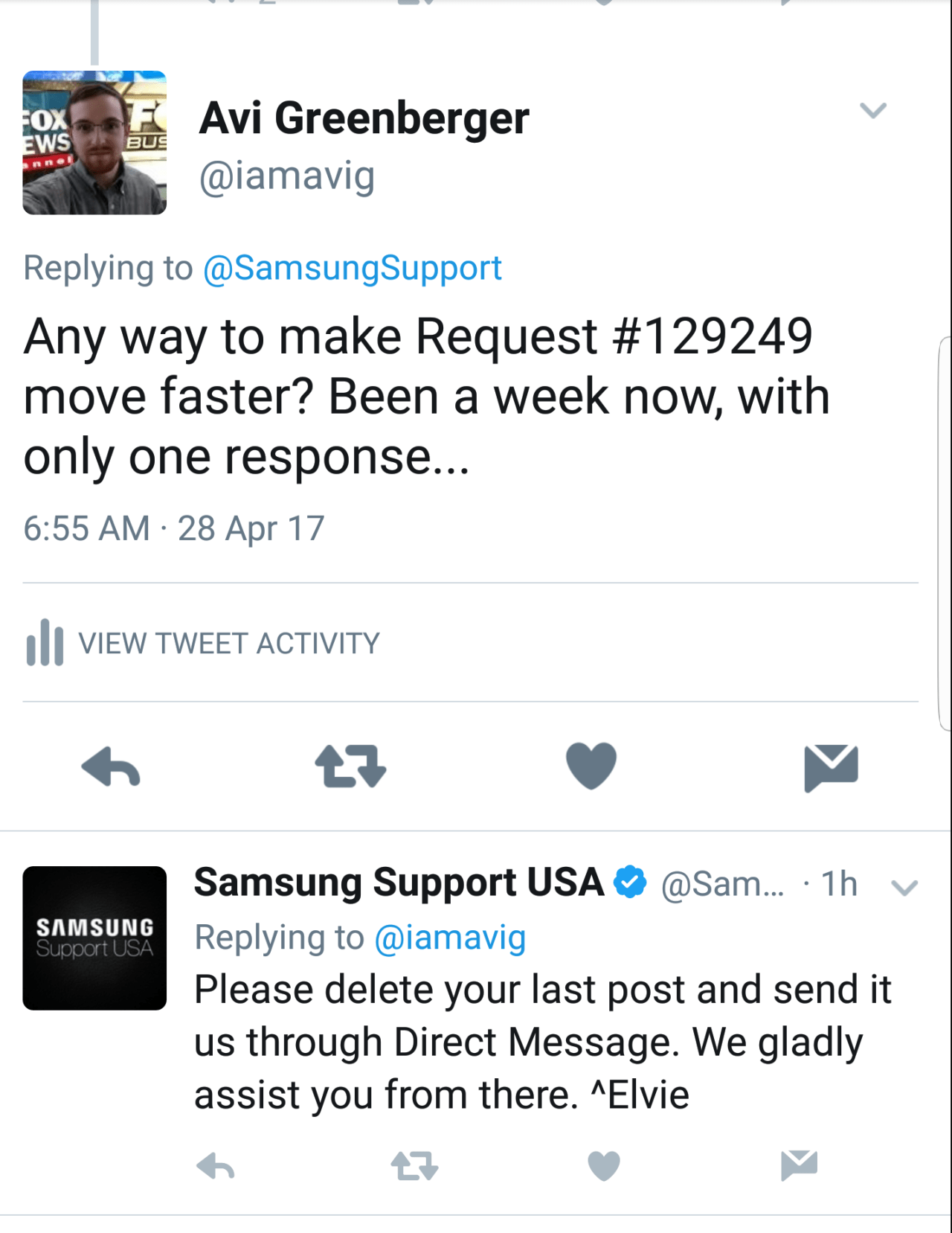The image size is (952, 1233).
Task: Expand options chevron on Samsung Support tweet
Action: 904,888
